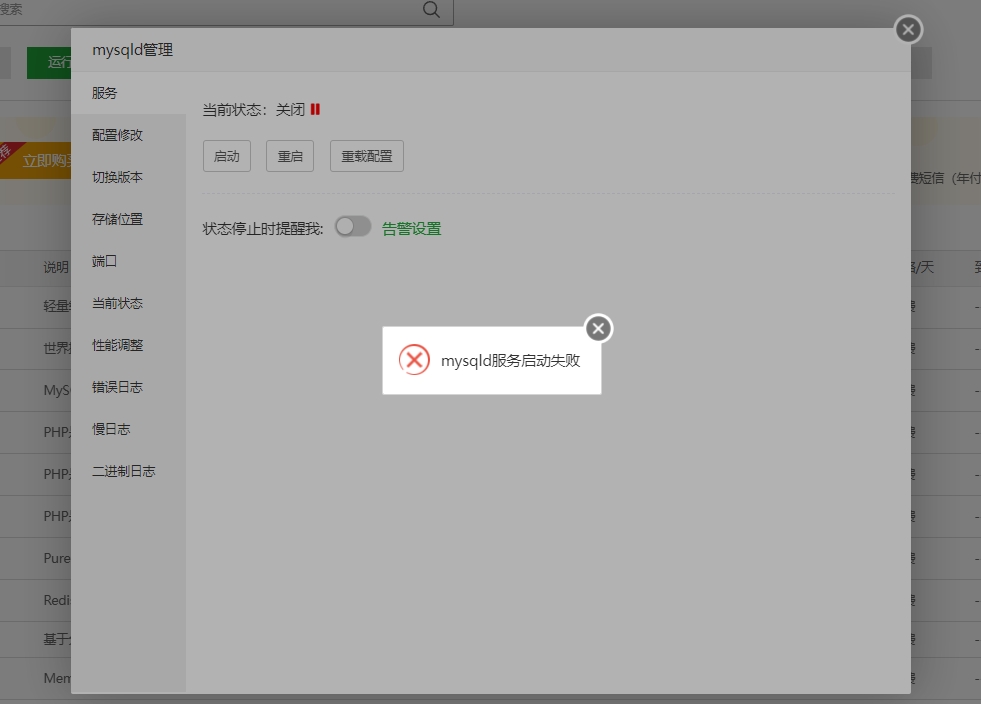Click the Pure row in background list
This screenshot has height=704, width=981.
click(36, 558)
